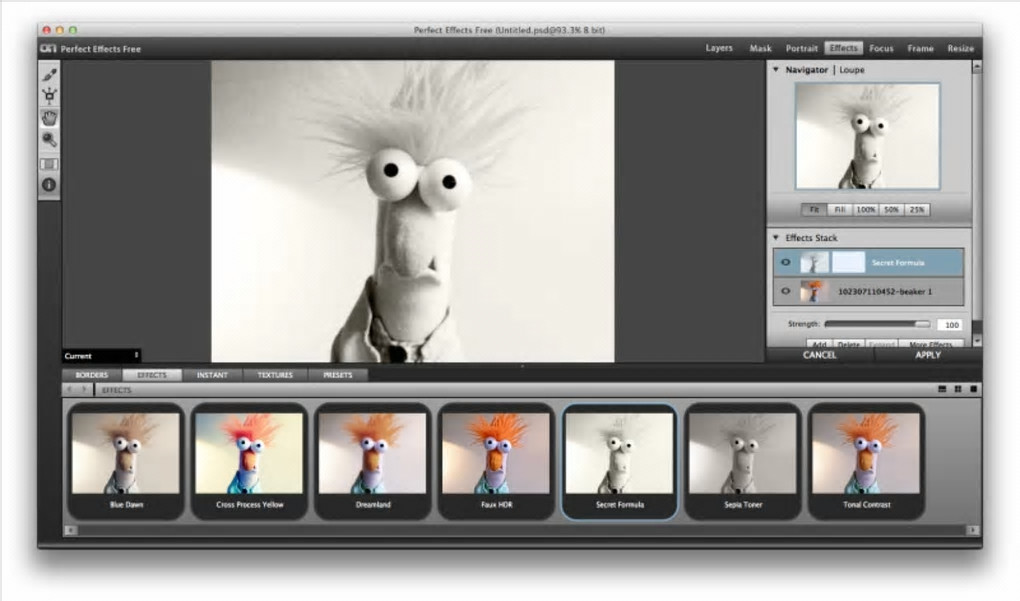The height and width of the screenshot is (601, 1020).
Task: Click right panel scrollbar up arrow
Action: pos(976,67)
